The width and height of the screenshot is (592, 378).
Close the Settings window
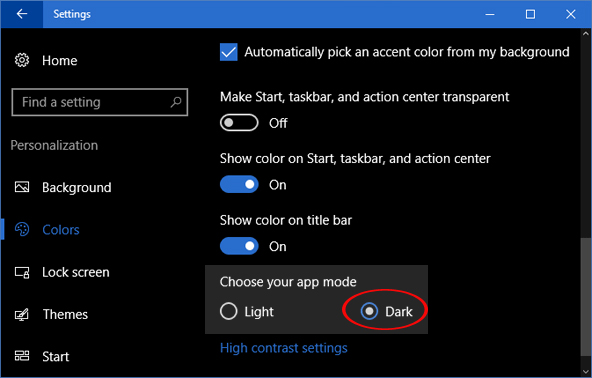click(571, 14)
